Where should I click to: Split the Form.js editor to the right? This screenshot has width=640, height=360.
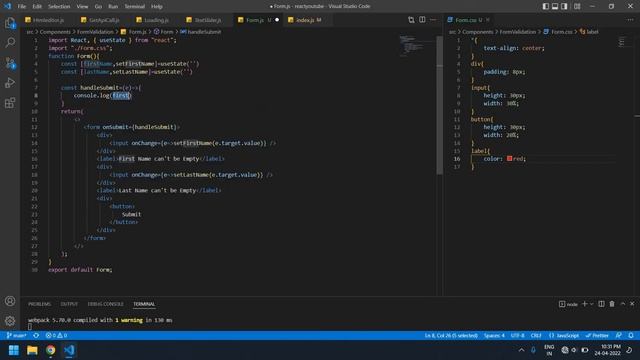click(422, 20)
